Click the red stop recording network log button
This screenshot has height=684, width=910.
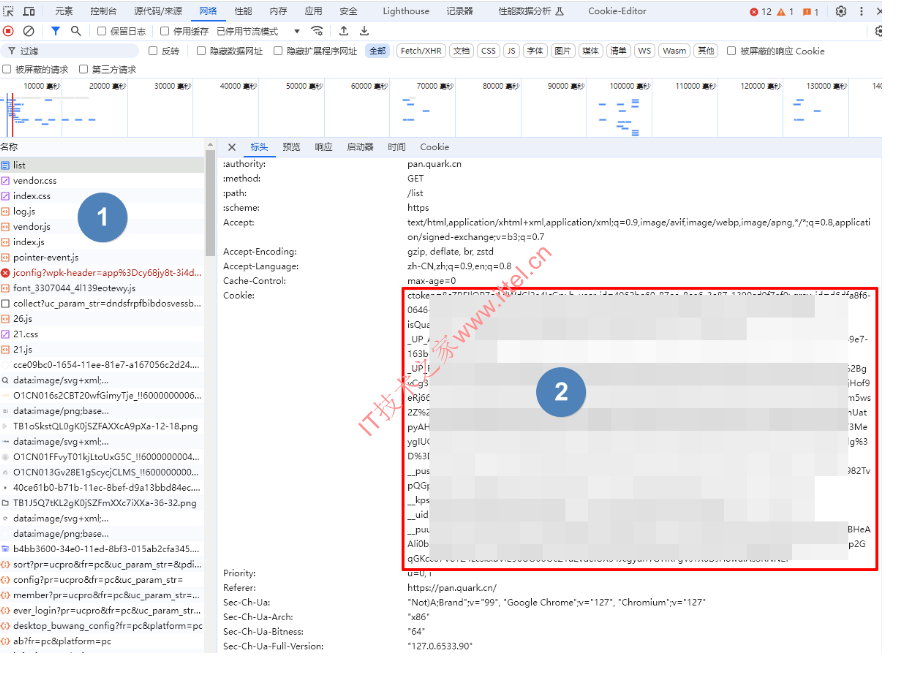9,31
